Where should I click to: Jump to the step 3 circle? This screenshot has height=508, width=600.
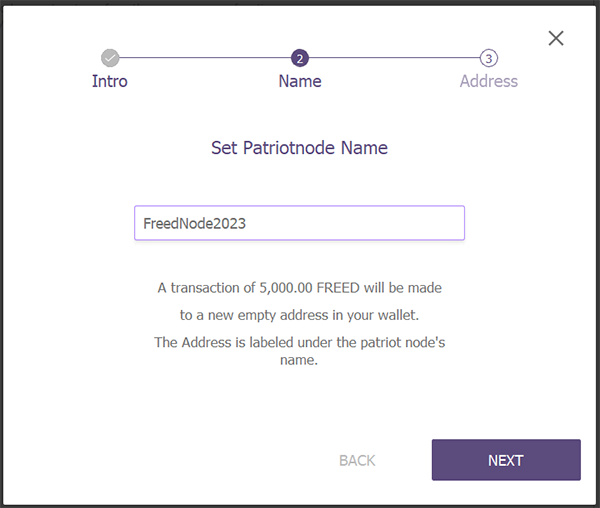[x=489, y=58]
